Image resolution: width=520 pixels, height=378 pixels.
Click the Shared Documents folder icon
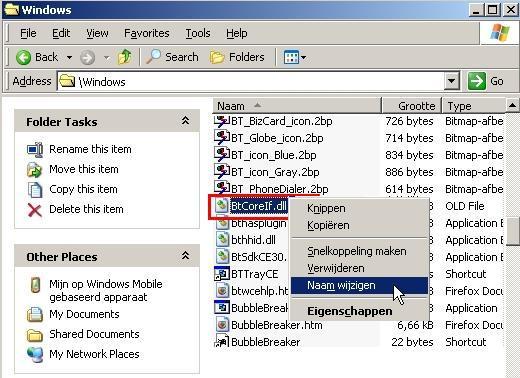tap(35, 335)
